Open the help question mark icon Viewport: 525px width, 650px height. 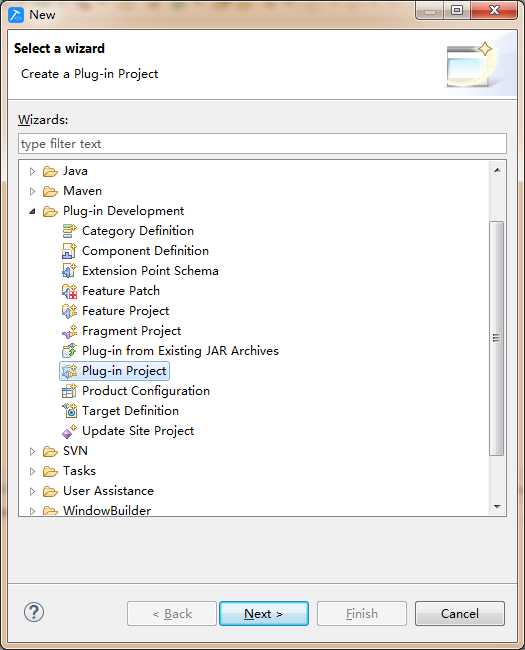click(x=34, y=612)
